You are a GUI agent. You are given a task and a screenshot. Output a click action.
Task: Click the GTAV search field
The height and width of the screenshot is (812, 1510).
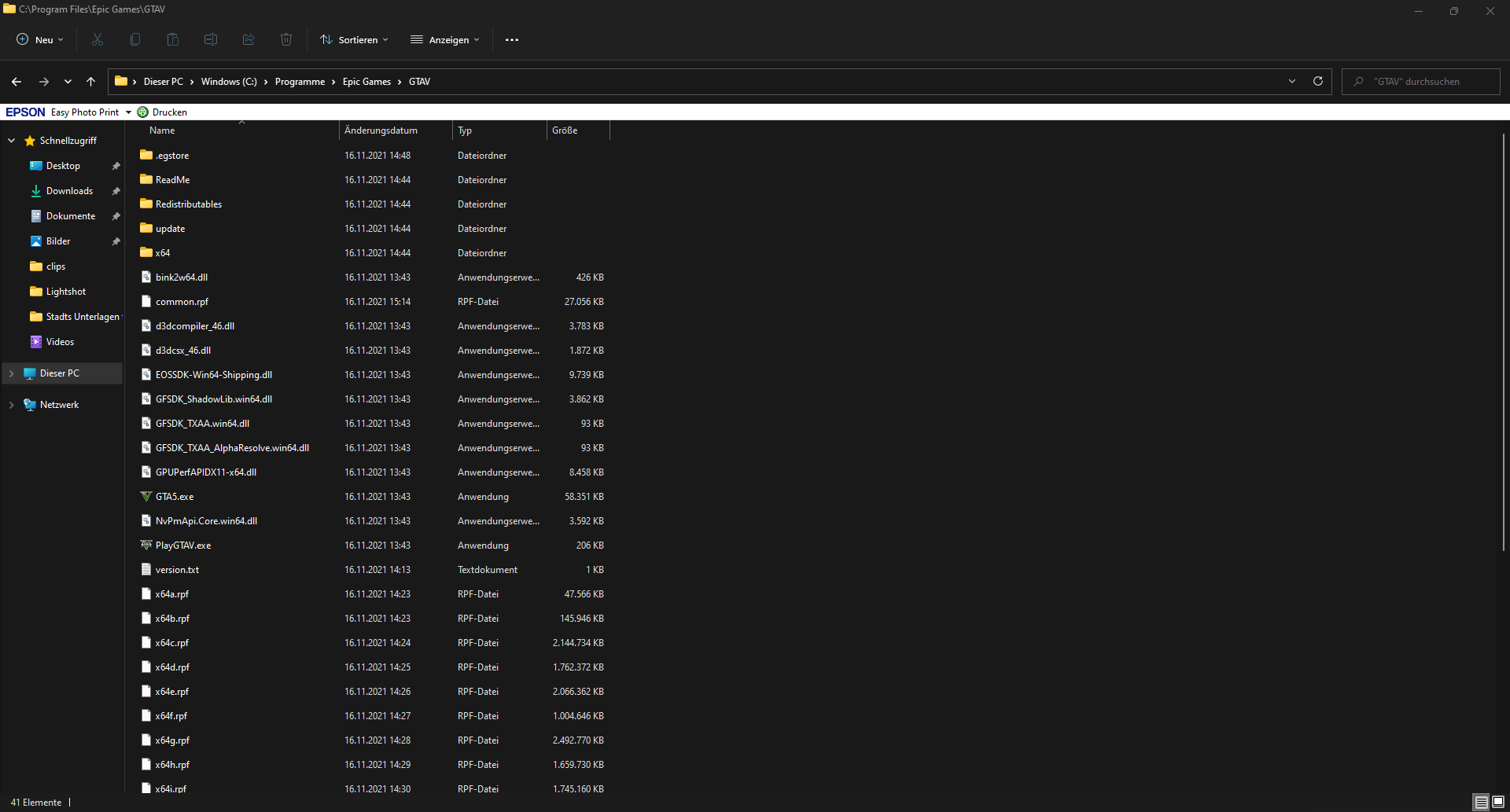[1420, 82]
